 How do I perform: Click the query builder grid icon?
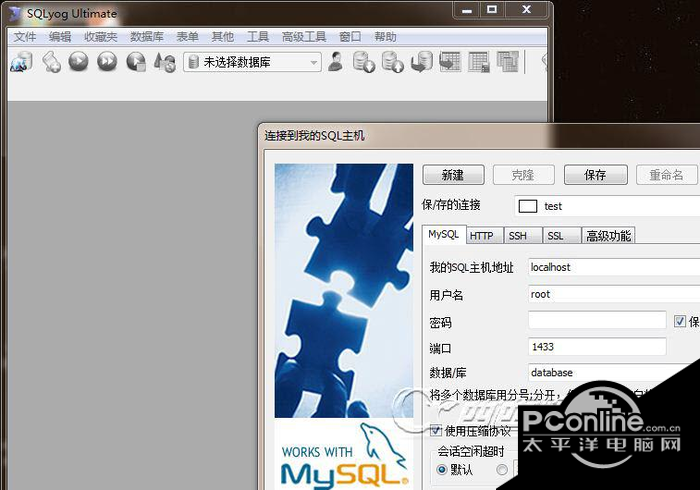479,62
